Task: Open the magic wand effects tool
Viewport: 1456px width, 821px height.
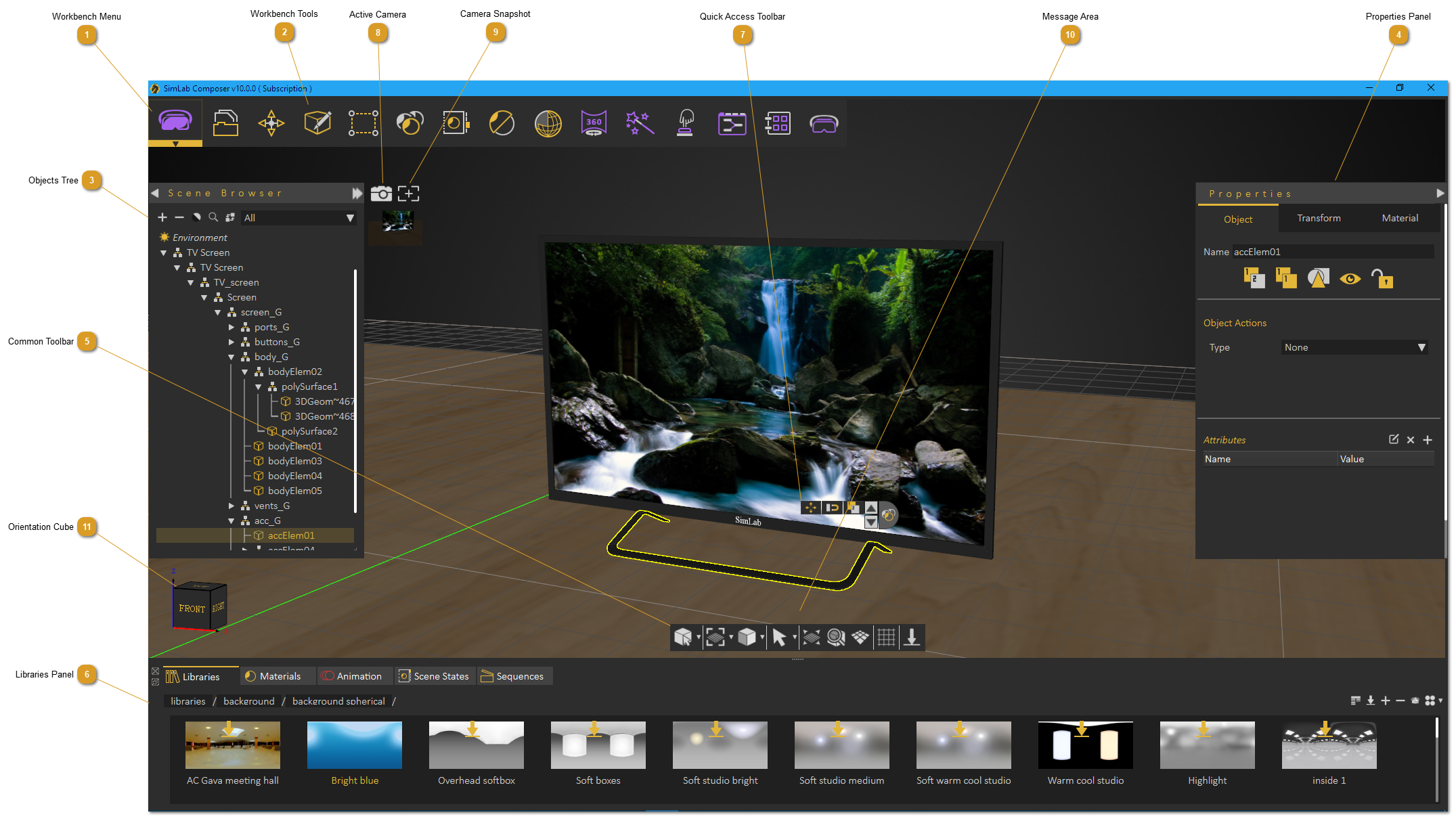Action: coord(639,123)
